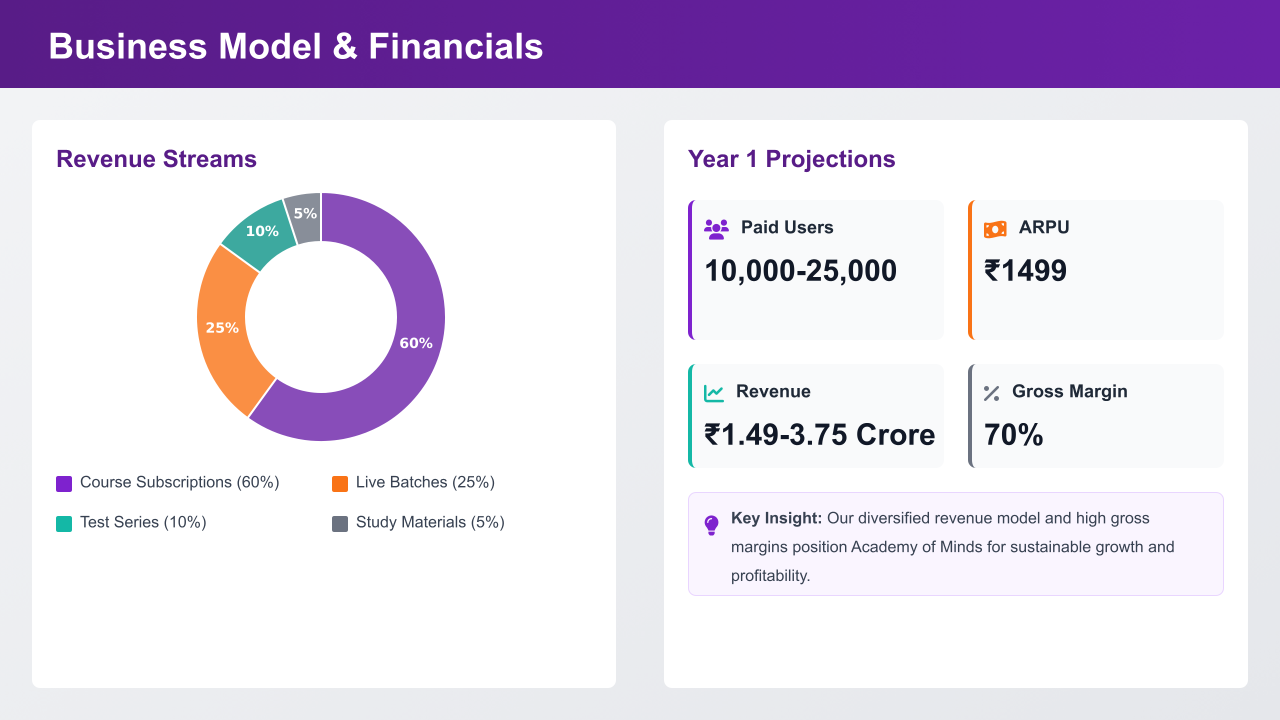
Task: Click the orange Live Batches legend swatch
Action: click(x=340, y=484)
